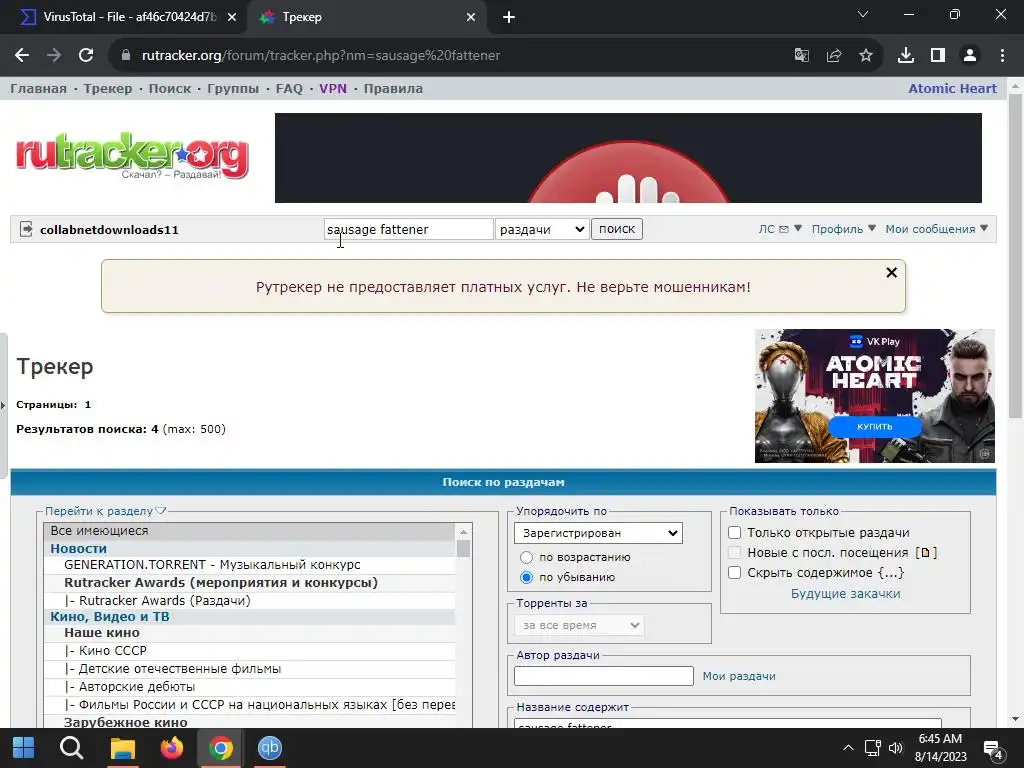Expand Перейти к разделу section
Image resolution: width=1024 pixels, height=768 pixels.
(x=105, y=511)
